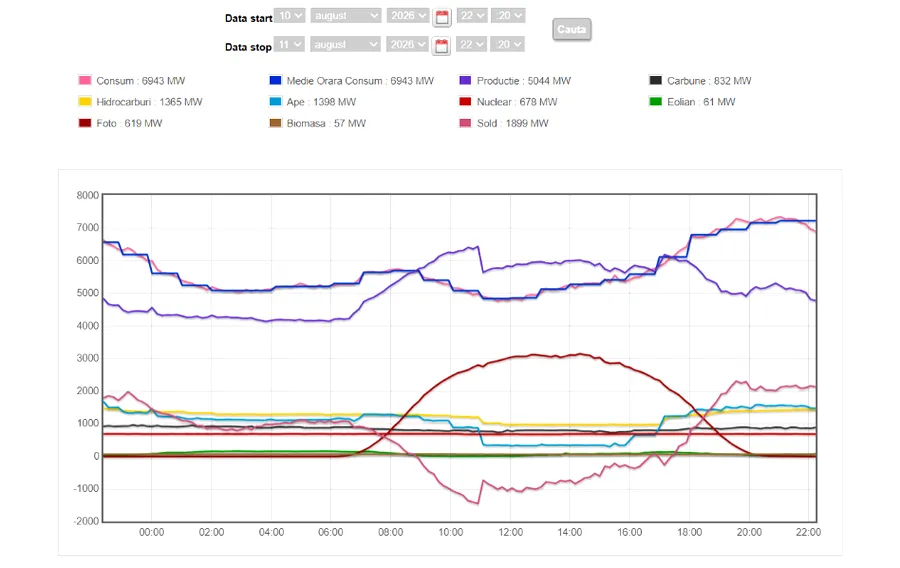The width and height of the screenshot is (900, 568).
Task: Open the Data stop hour dropdown
Action: pos(471,44)
